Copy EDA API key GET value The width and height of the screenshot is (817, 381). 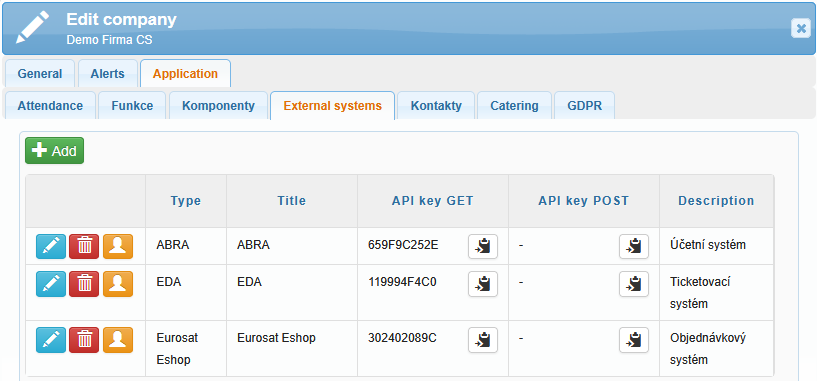point(482,284)
